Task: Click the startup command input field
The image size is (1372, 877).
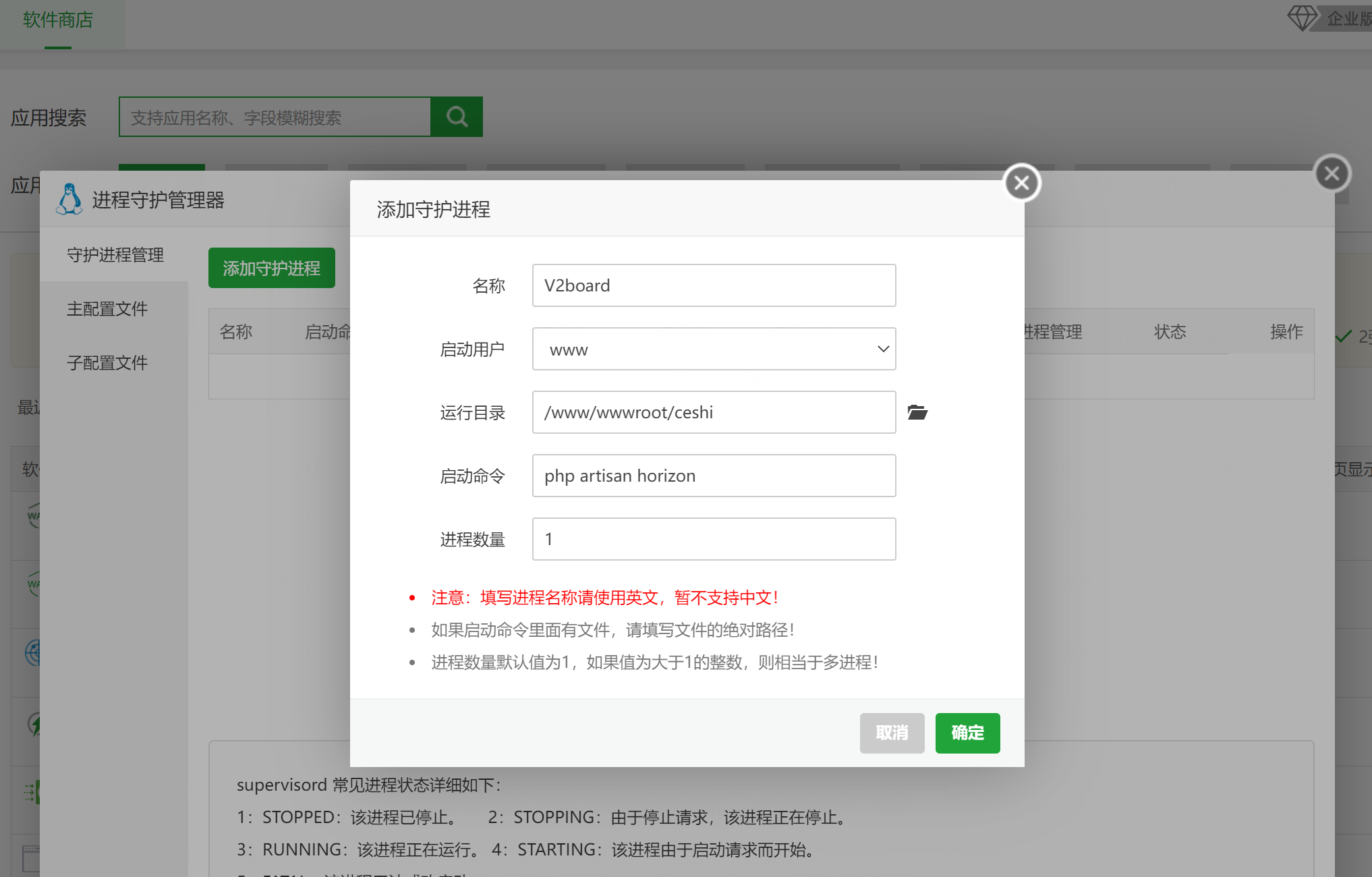Action: click(713, 476)
